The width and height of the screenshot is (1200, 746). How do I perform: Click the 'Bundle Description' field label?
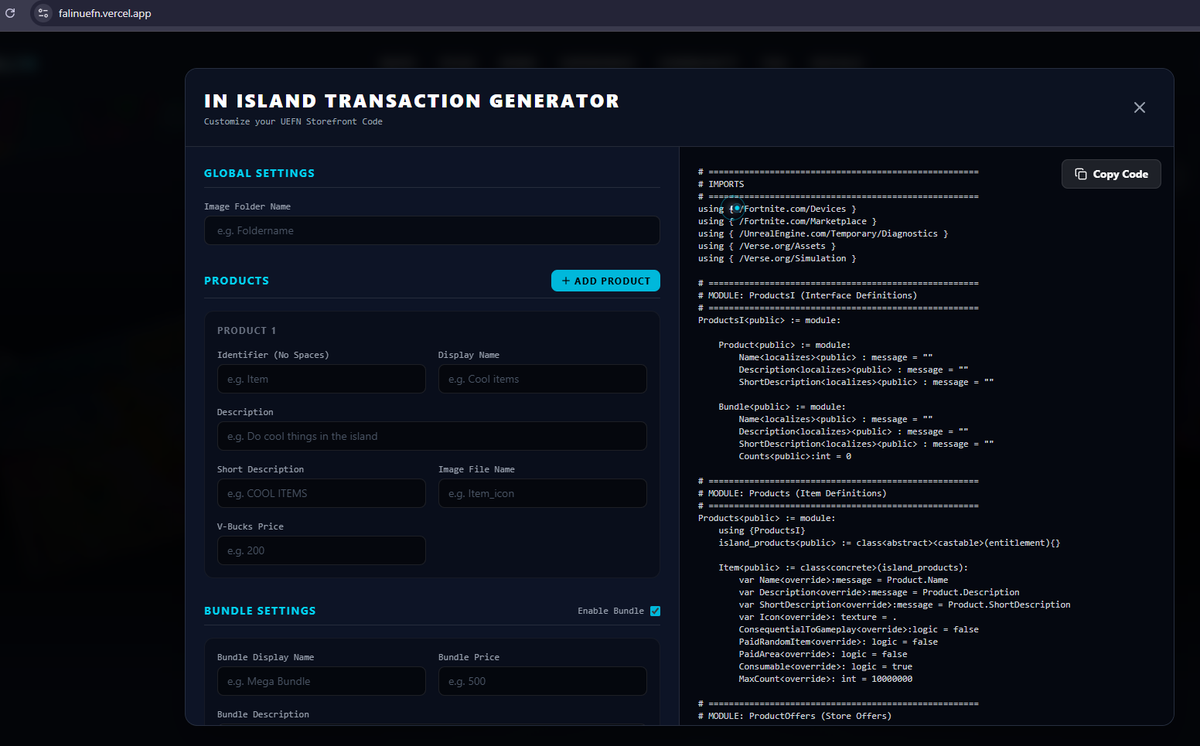(x=263, y=714)
